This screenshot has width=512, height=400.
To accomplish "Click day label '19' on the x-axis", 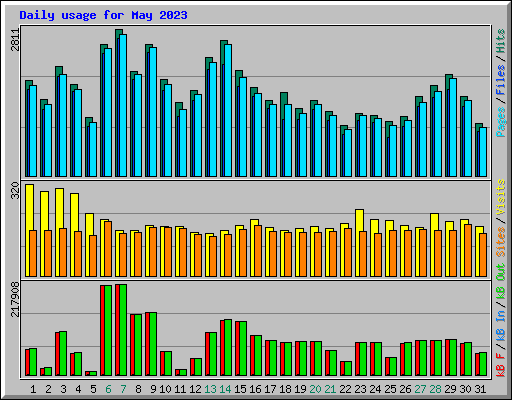I will pyautogui.click(x=300, y=389).
